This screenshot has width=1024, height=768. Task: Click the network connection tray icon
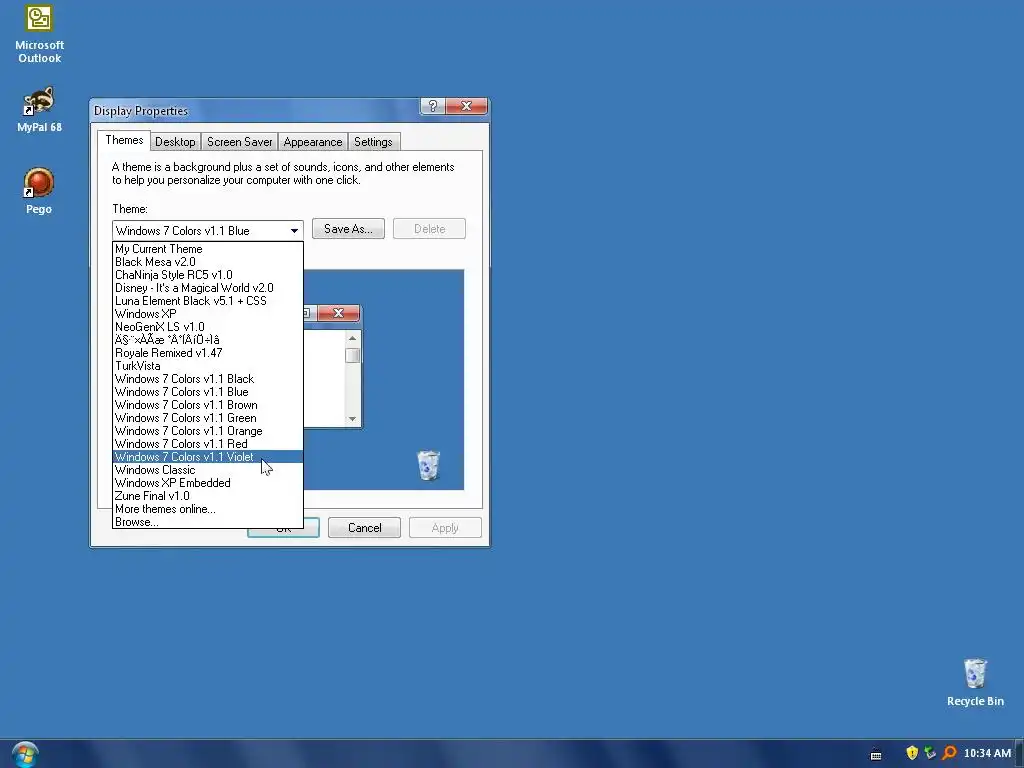[x=930, y=753]
